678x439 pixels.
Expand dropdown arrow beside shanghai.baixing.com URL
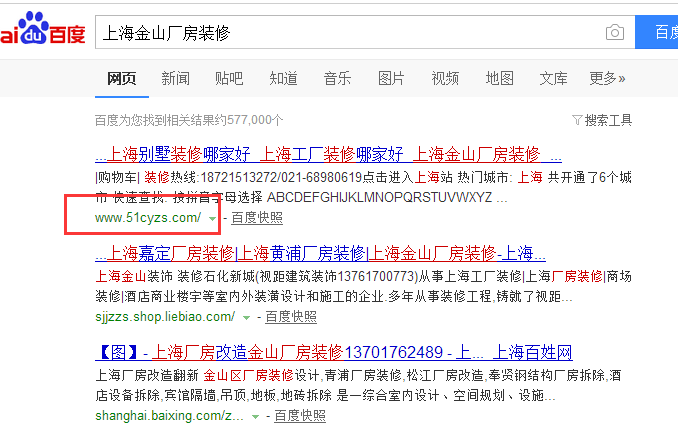tap(256, 417)
